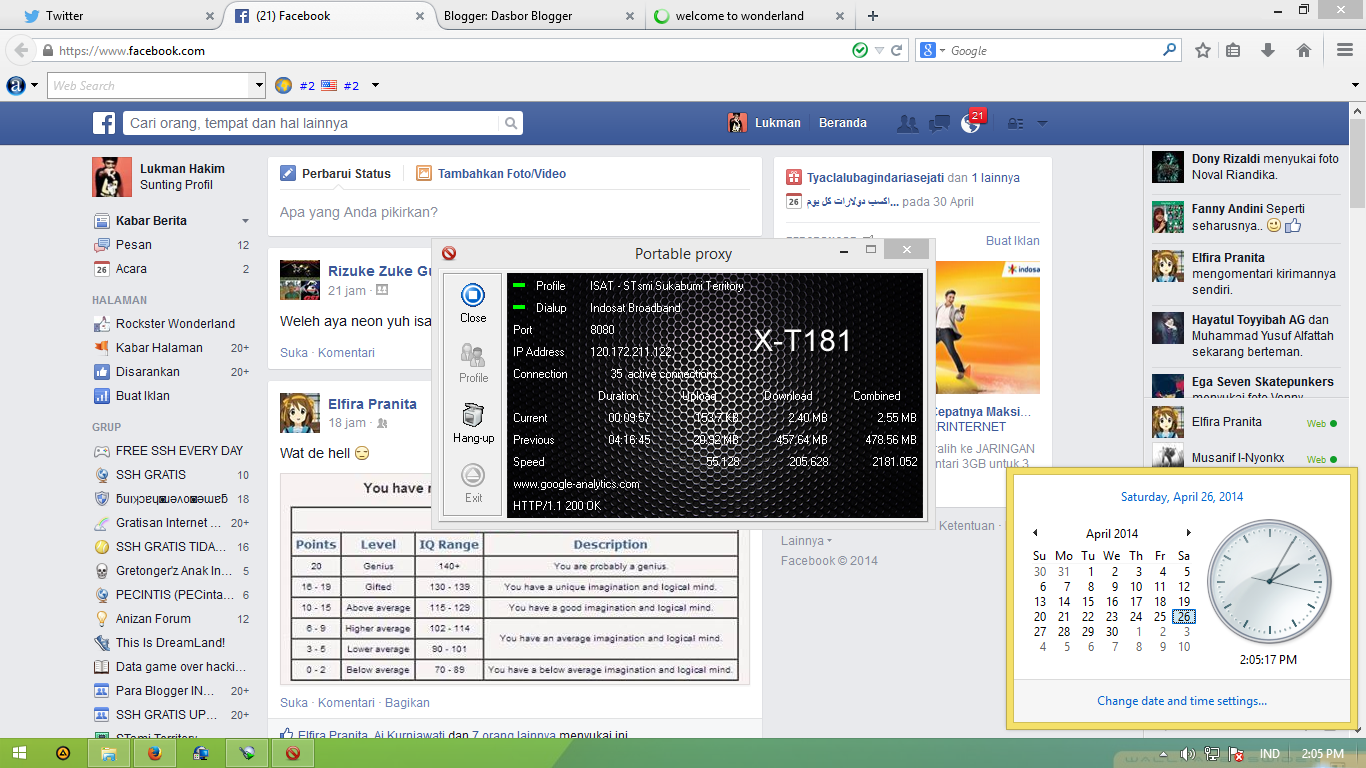This screenshot has height=768, width=1366.
Task: Click the Beranda link in the top bar
Action: click(x=843, y=123)
